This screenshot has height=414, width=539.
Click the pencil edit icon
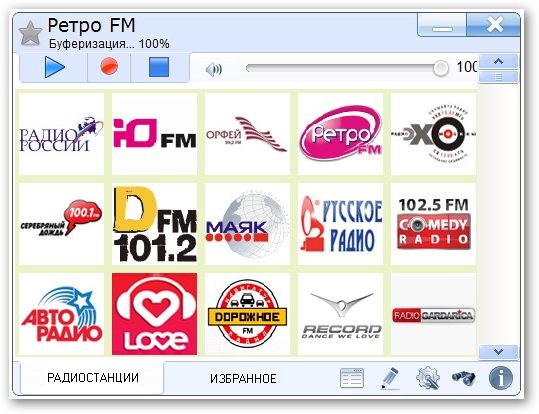point(390,378)
